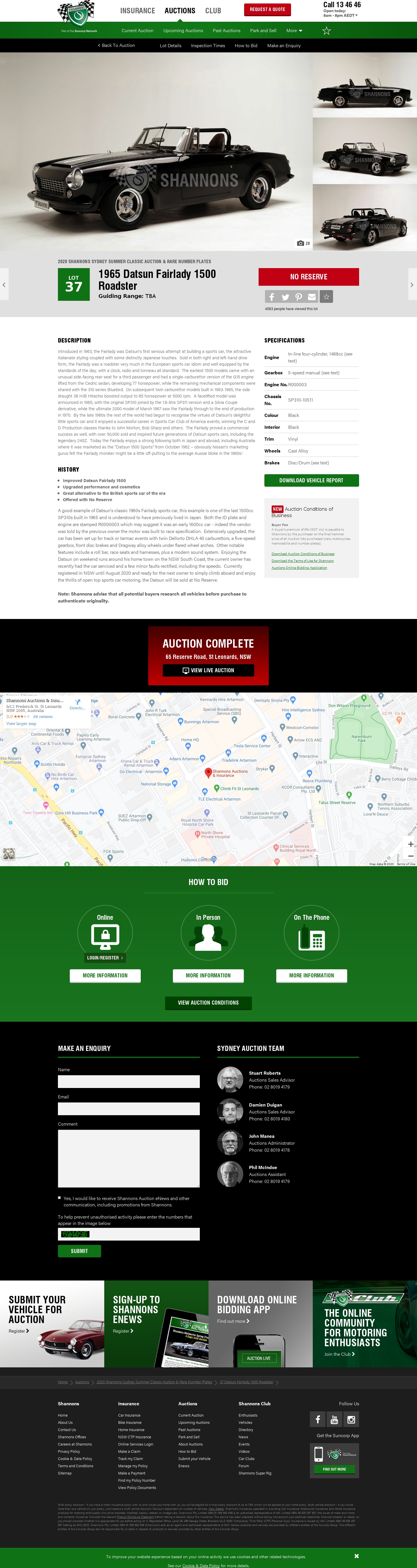
Task: Open Shannons Instagram in footer
Action: click(x=351, y=1419)
